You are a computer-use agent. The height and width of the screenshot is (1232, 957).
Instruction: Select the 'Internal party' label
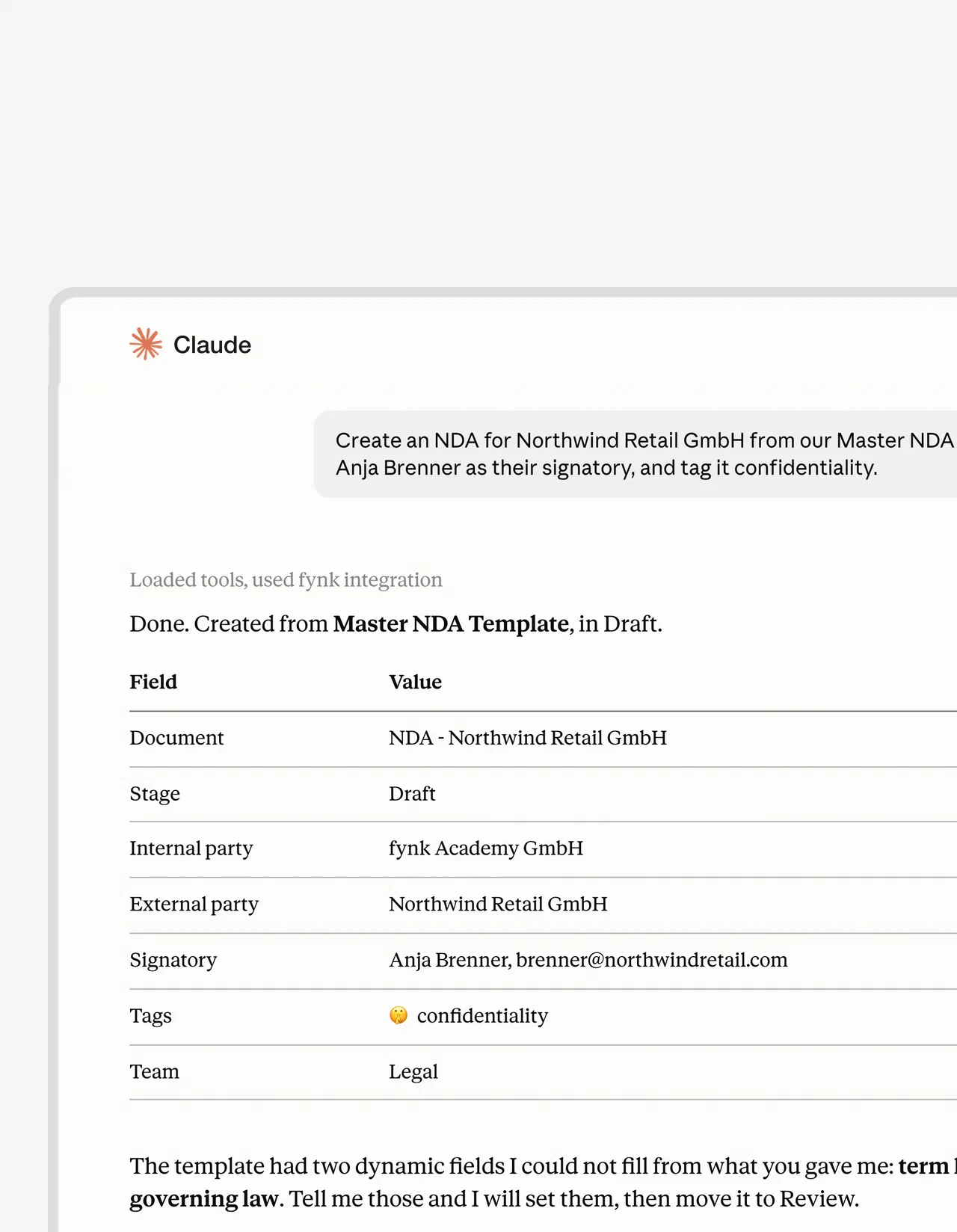point(191,848)
